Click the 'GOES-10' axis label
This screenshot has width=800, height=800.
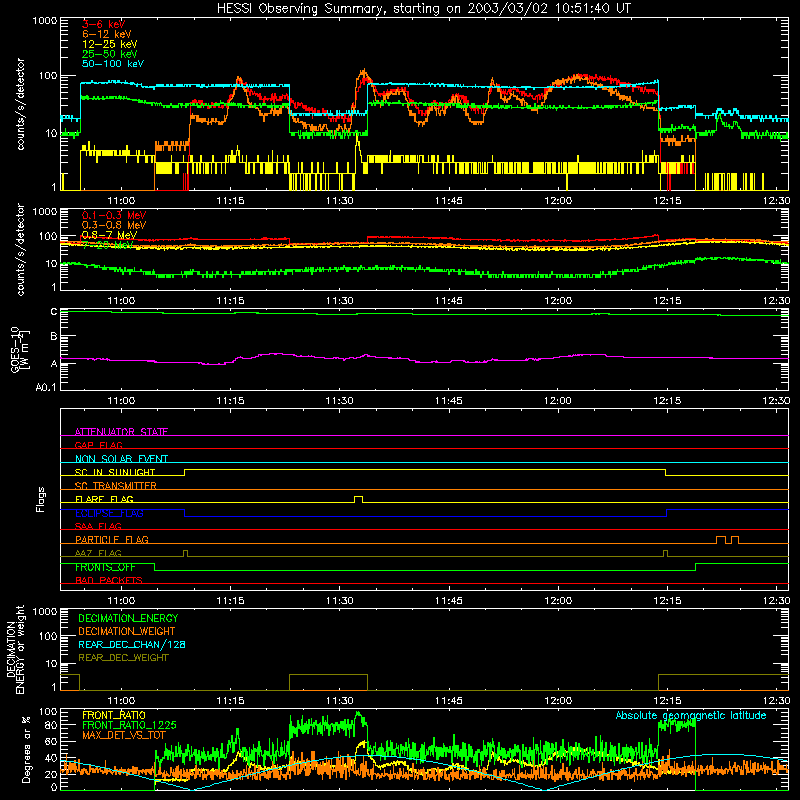[15, 349]
